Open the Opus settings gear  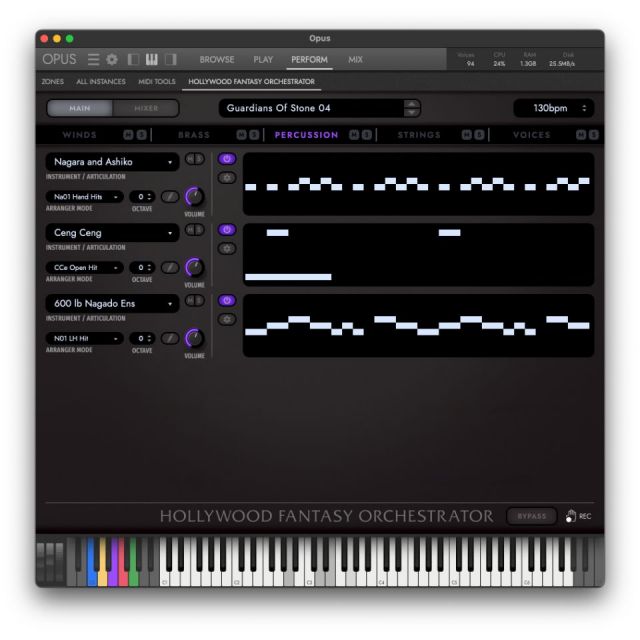tap(112, 60)
